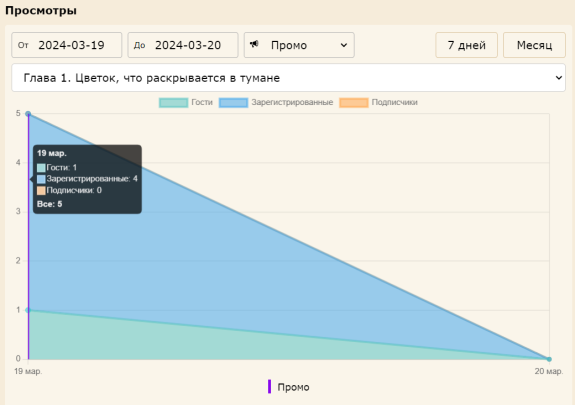Click the От date field 2024-03-19

(x=66, y=45)
